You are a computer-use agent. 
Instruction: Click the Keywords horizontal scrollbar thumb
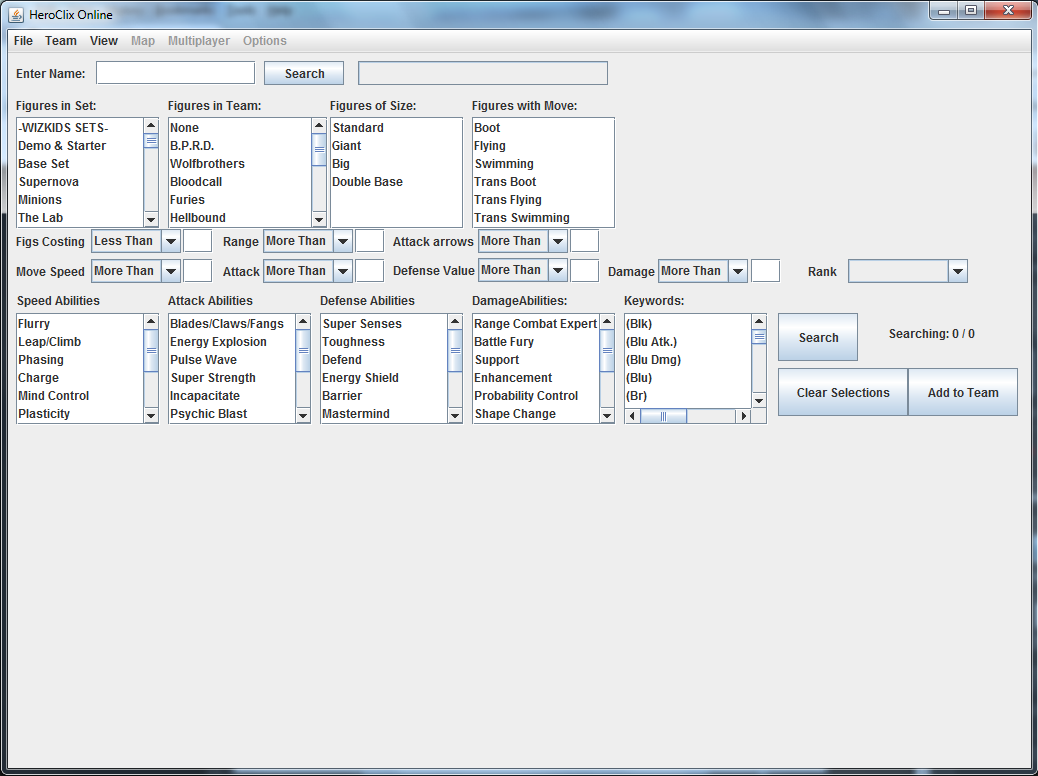663,416
